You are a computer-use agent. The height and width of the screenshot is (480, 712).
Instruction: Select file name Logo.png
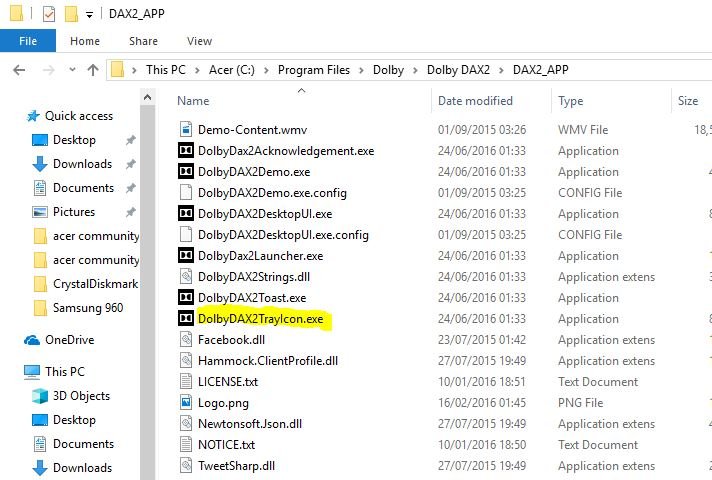[x=223, y=403]
